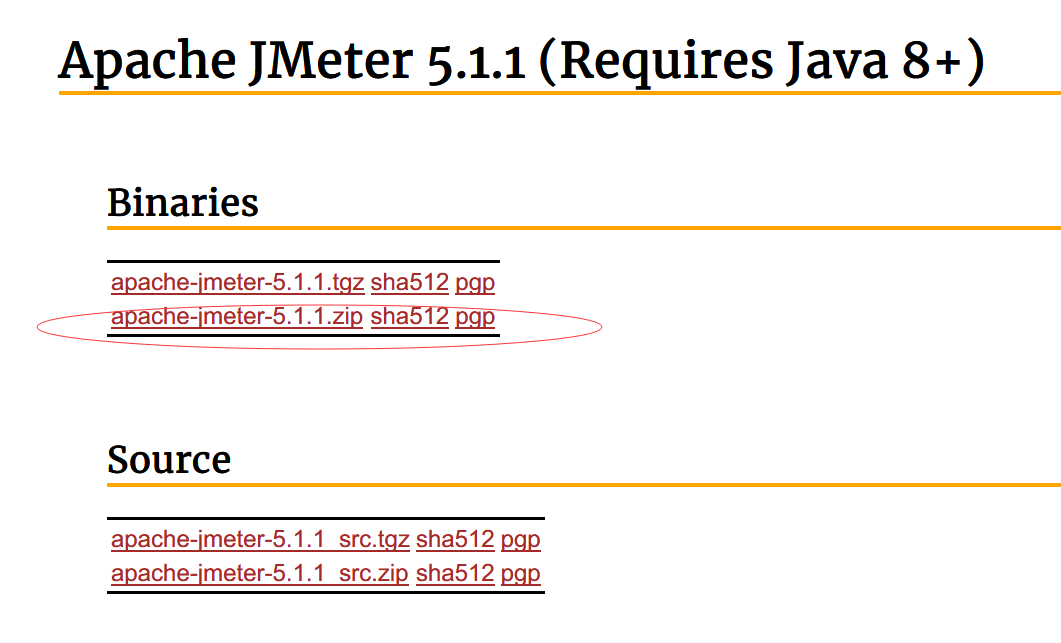
Task: Click the red oval annotation outline
Action: point(601,326)
